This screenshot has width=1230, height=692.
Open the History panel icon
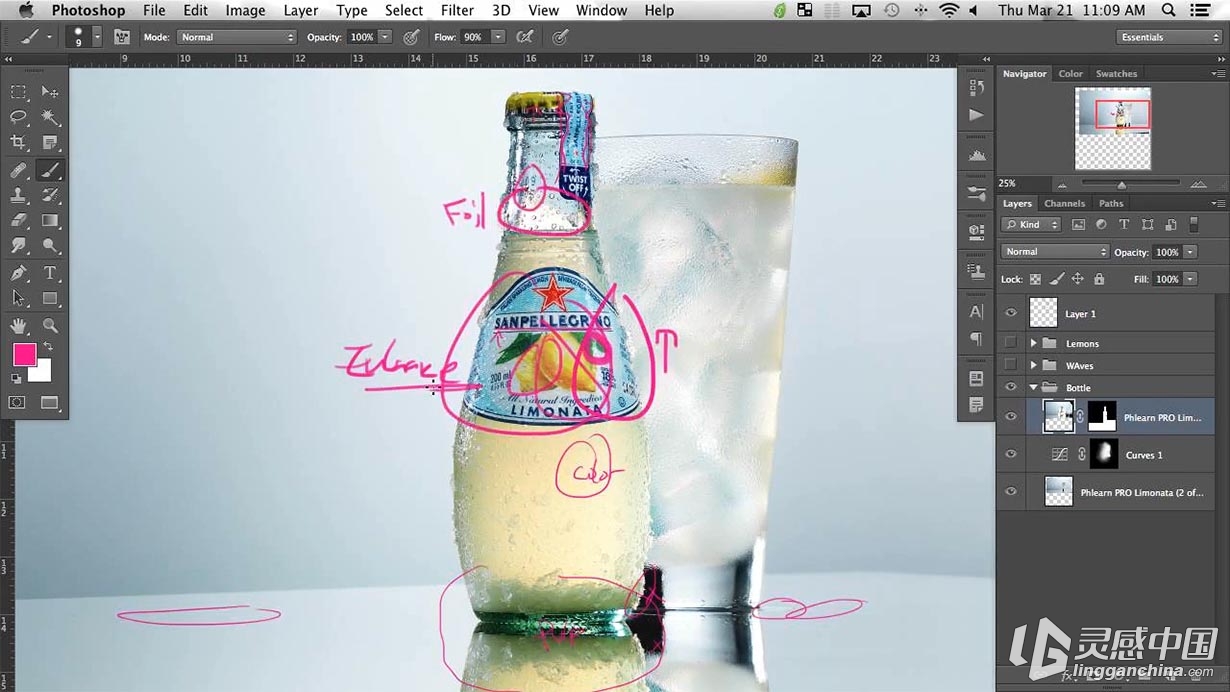click(x=977, y=88)
